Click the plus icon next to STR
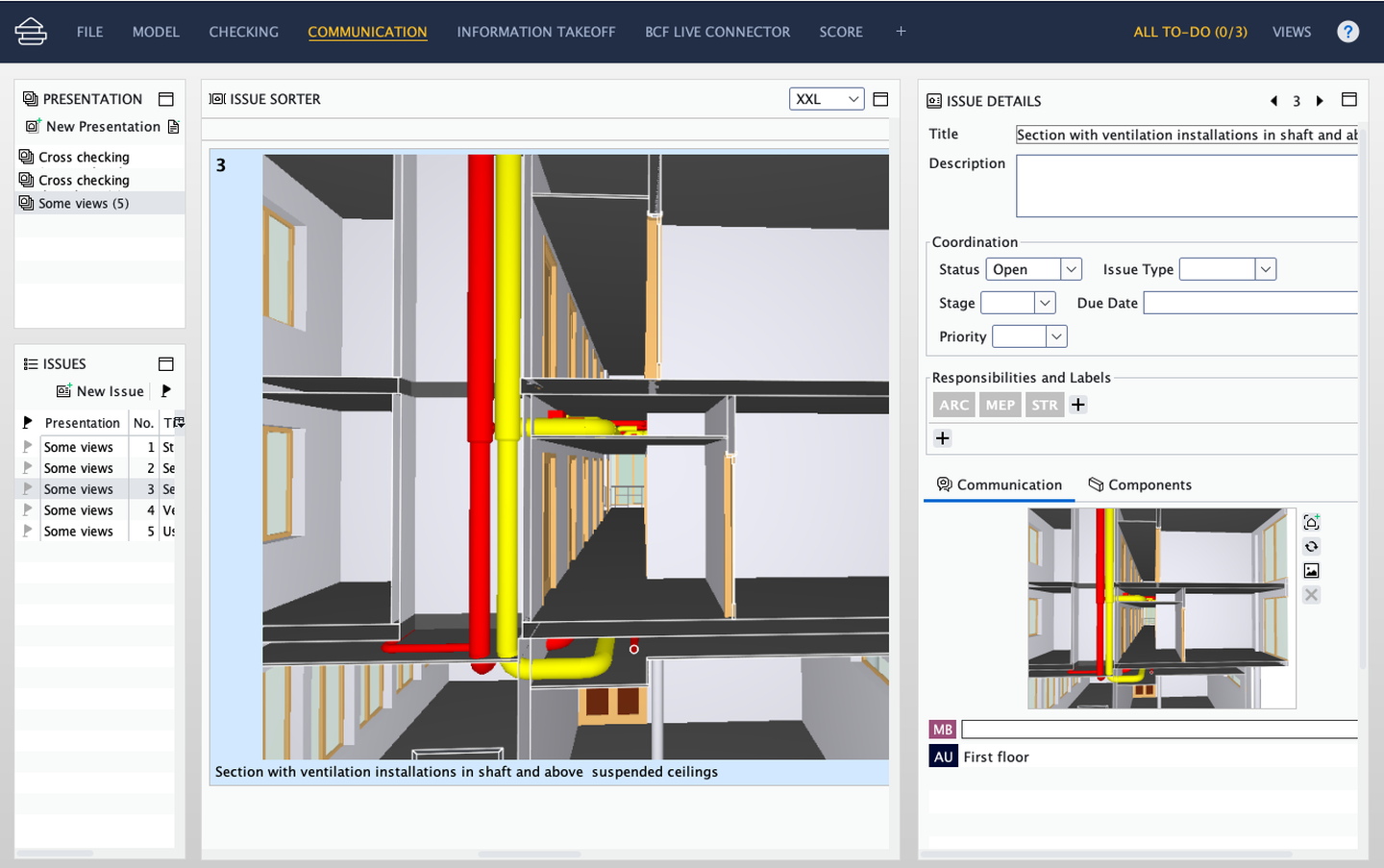Screen dimensions: 1384x868 tap(1078, 405)
